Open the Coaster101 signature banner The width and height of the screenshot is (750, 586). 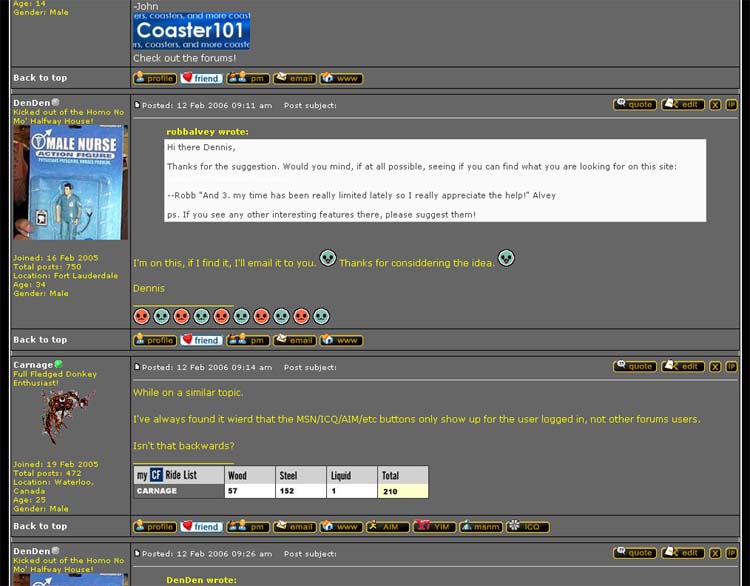click(x=192, y=30)
